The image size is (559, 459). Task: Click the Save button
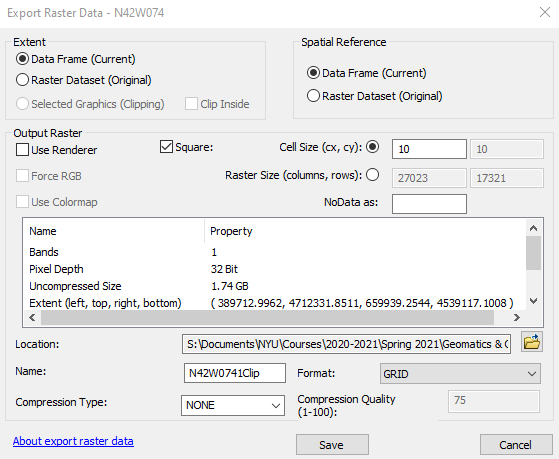pyautogui.click(x=332, y=445)
